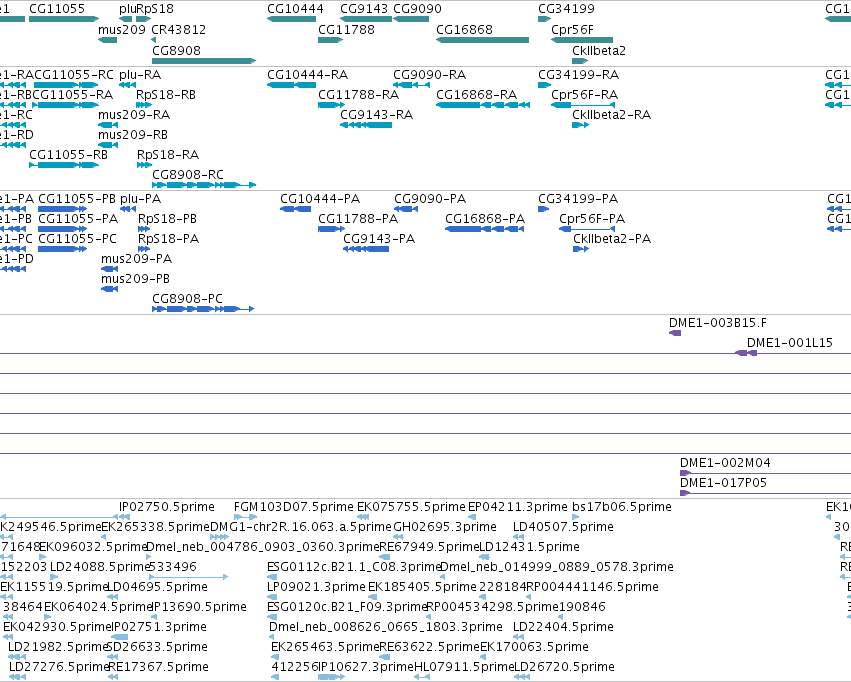
Task: Click the EK170063.5prime EST label
Action: 534,647
